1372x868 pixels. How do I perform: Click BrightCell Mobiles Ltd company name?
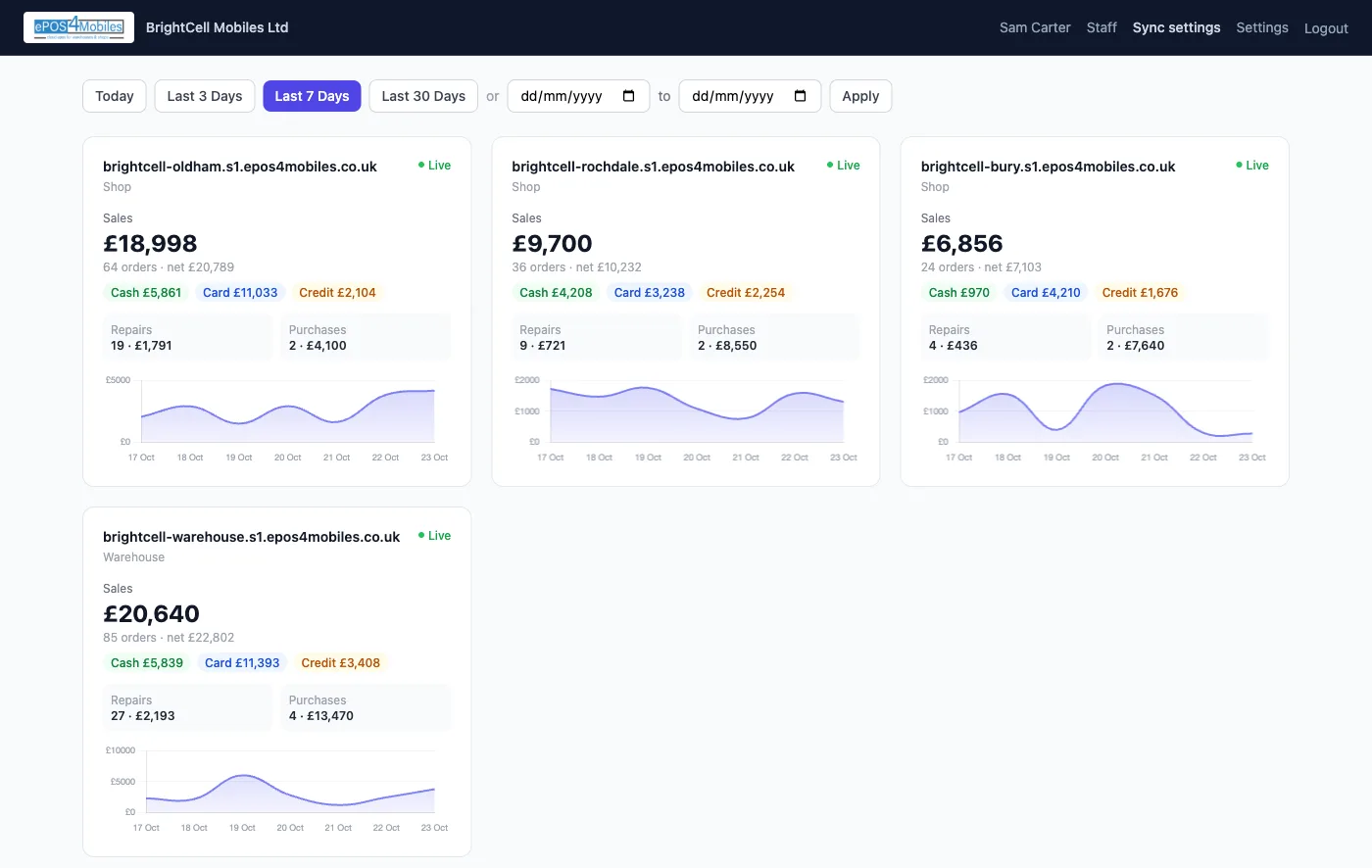tap(218, 27)
